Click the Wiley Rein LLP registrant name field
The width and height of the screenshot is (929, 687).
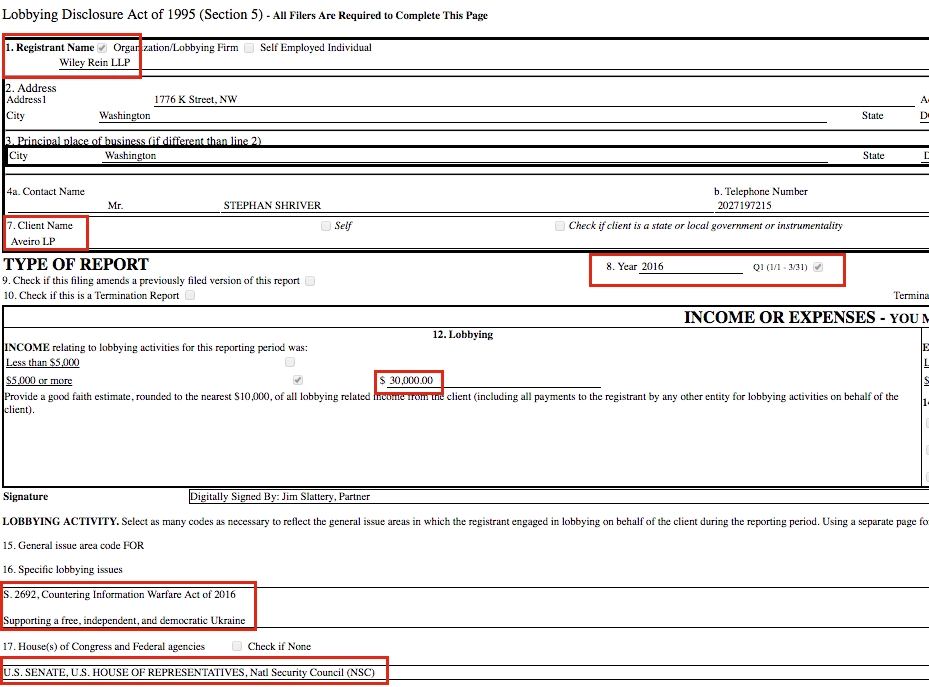pos(95,63)
